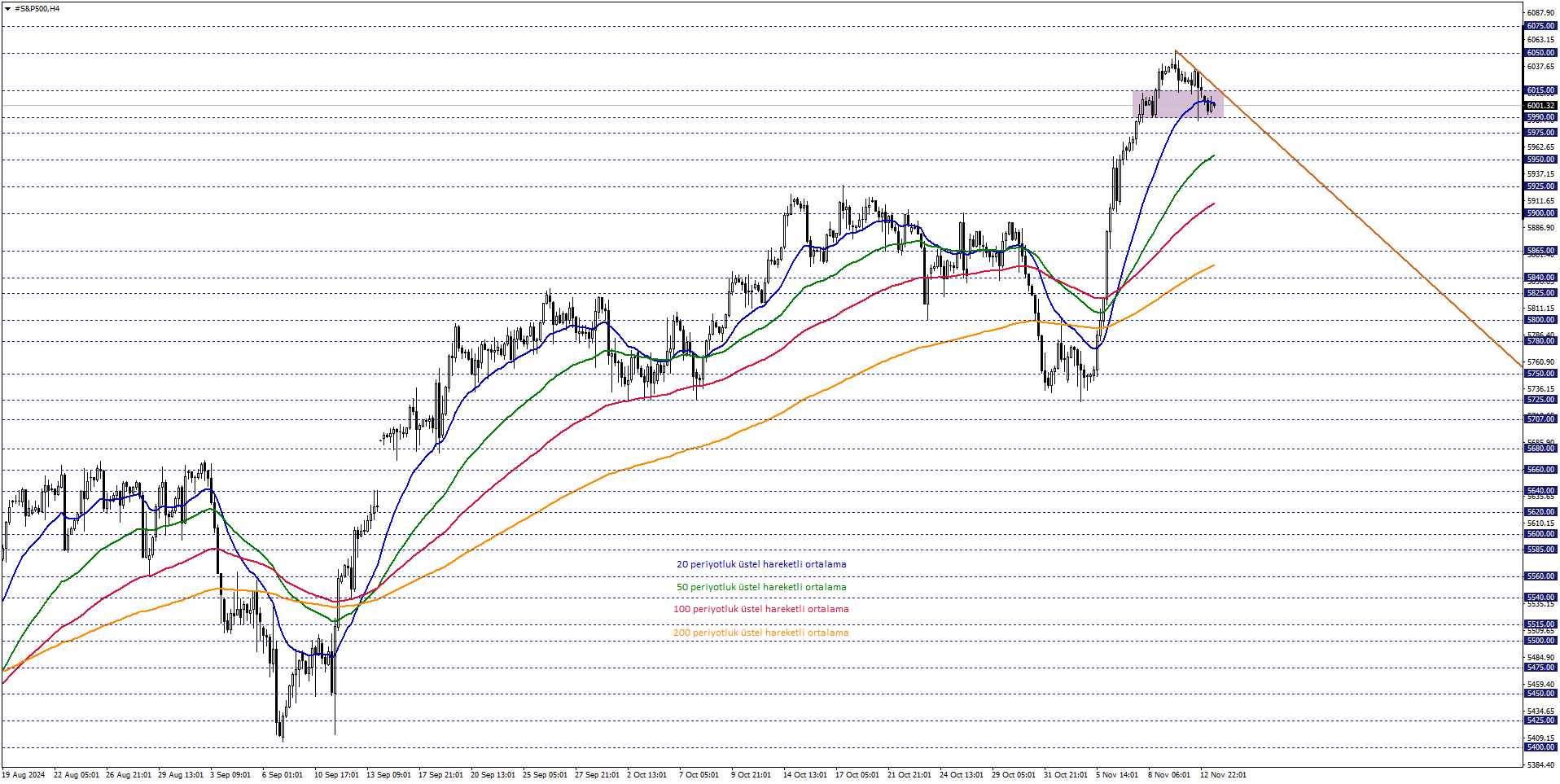Select the 5400.00 horizontal level label
This screenshot has height=784, width=1560.
[x=1540, y=747]
